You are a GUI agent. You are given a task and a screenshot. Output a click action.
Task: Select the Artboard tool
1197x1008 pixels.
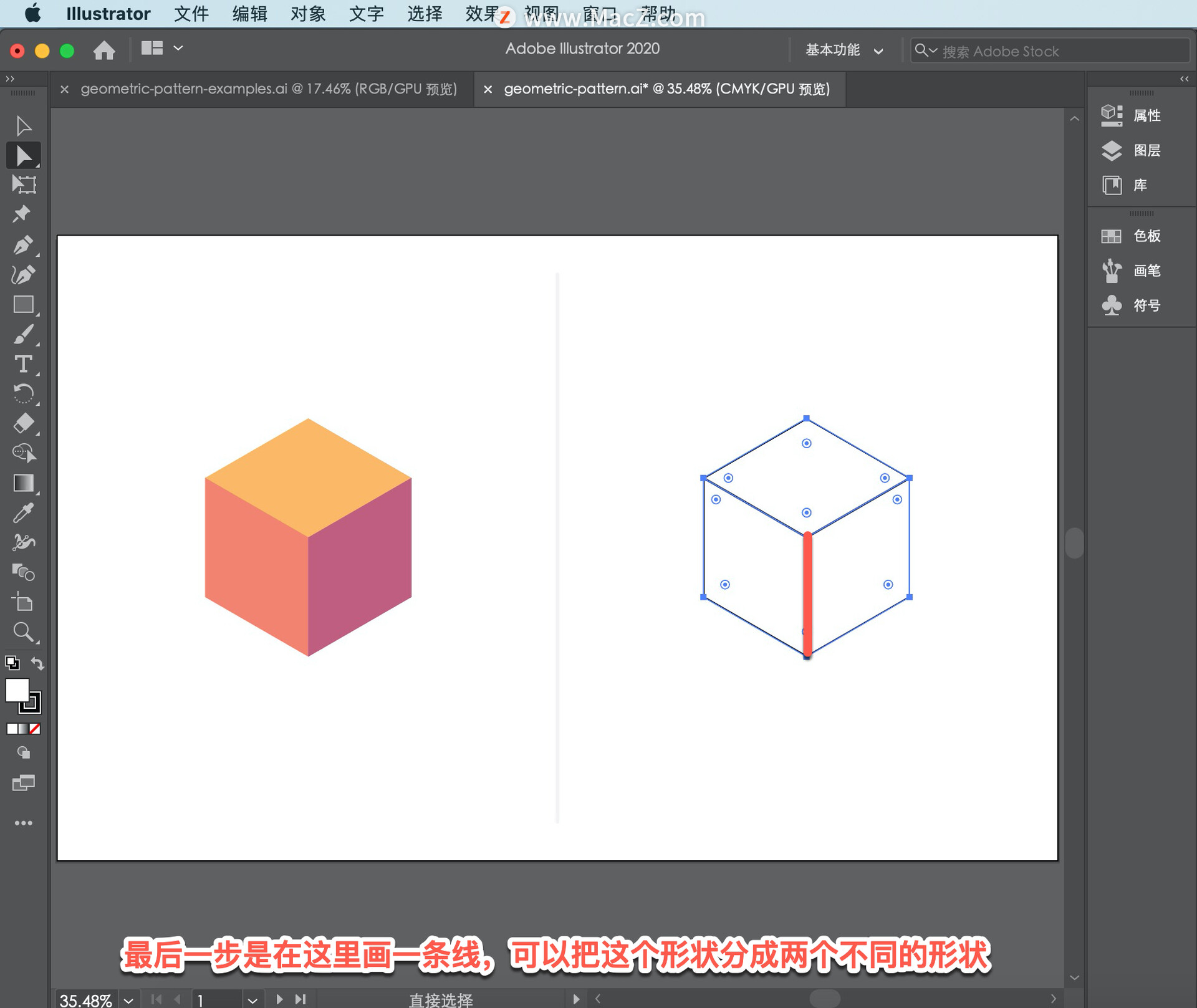point(23,602)
